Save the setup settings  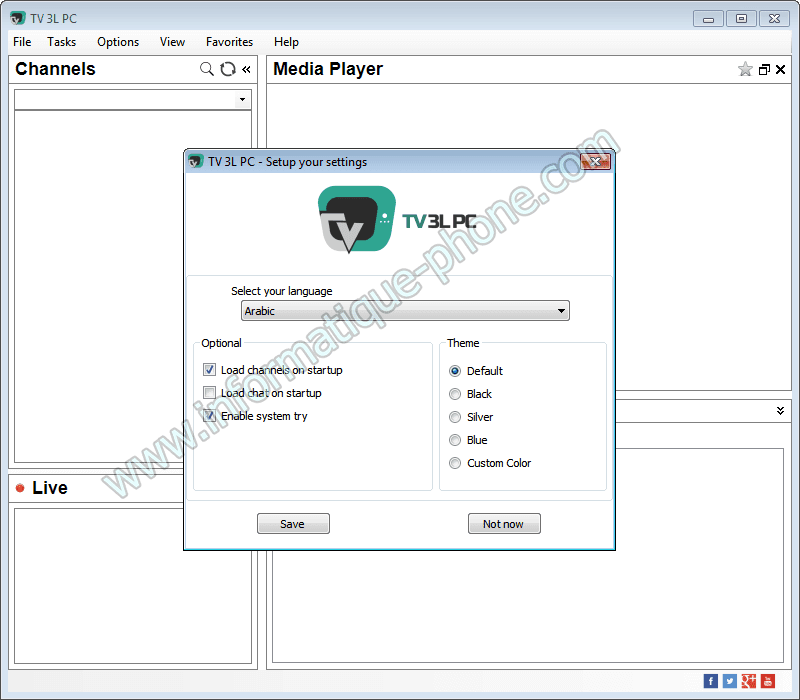pos(293,523)
